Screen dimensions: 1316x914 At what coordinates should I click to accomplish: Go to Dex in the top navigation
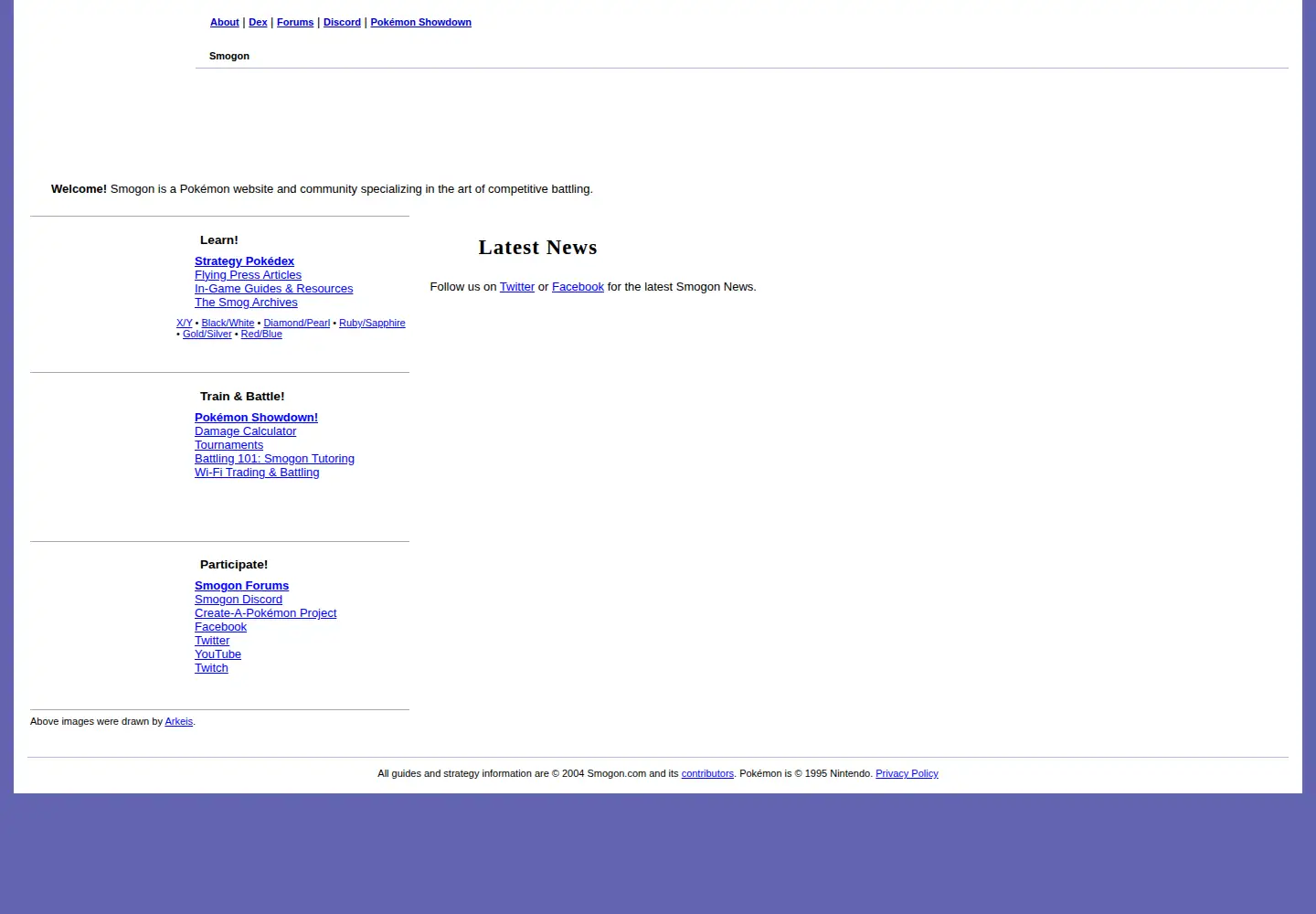pyautogui.click(x=258, y=22)
